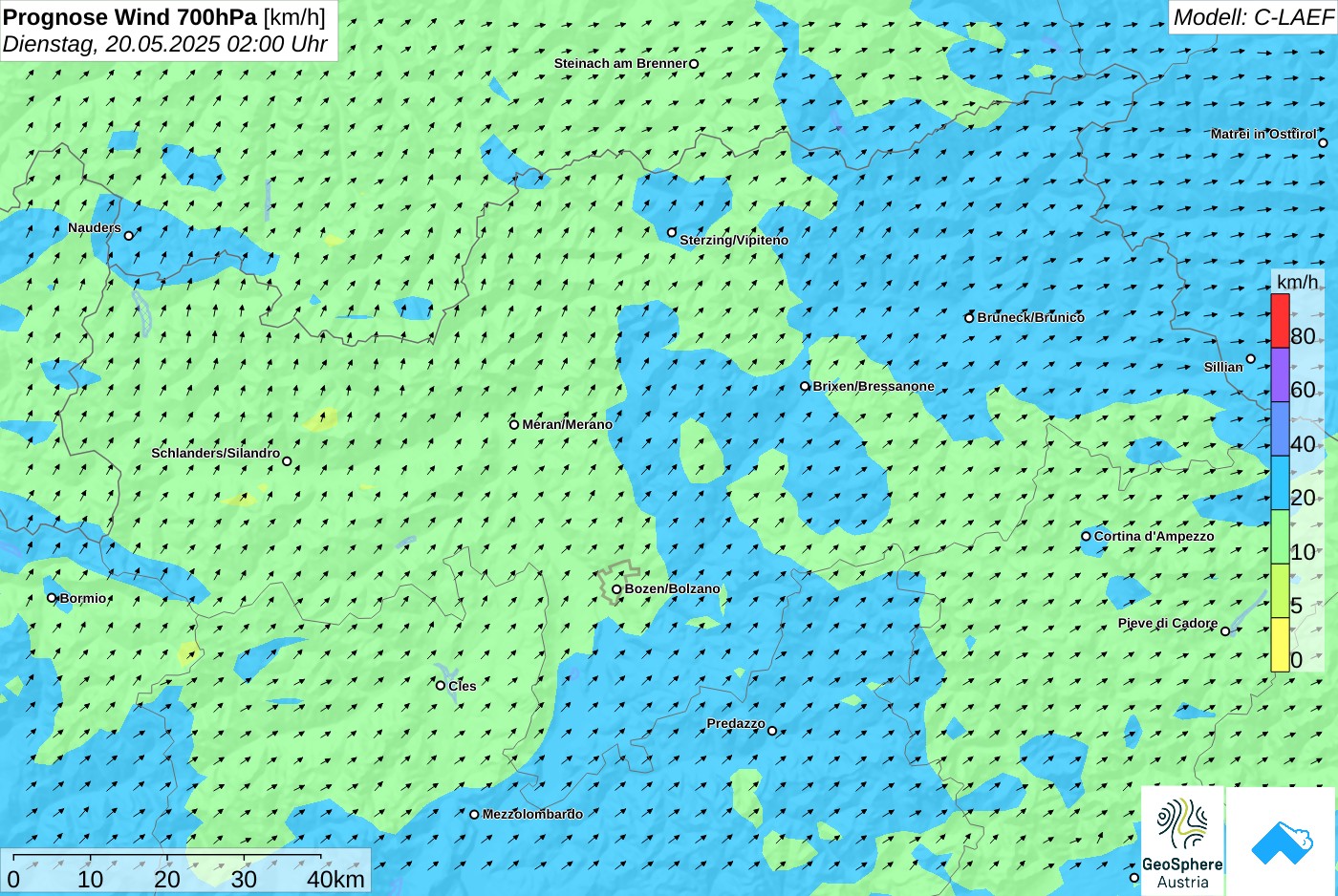Click the 'Predazzo' label text

tap(736, 724)
